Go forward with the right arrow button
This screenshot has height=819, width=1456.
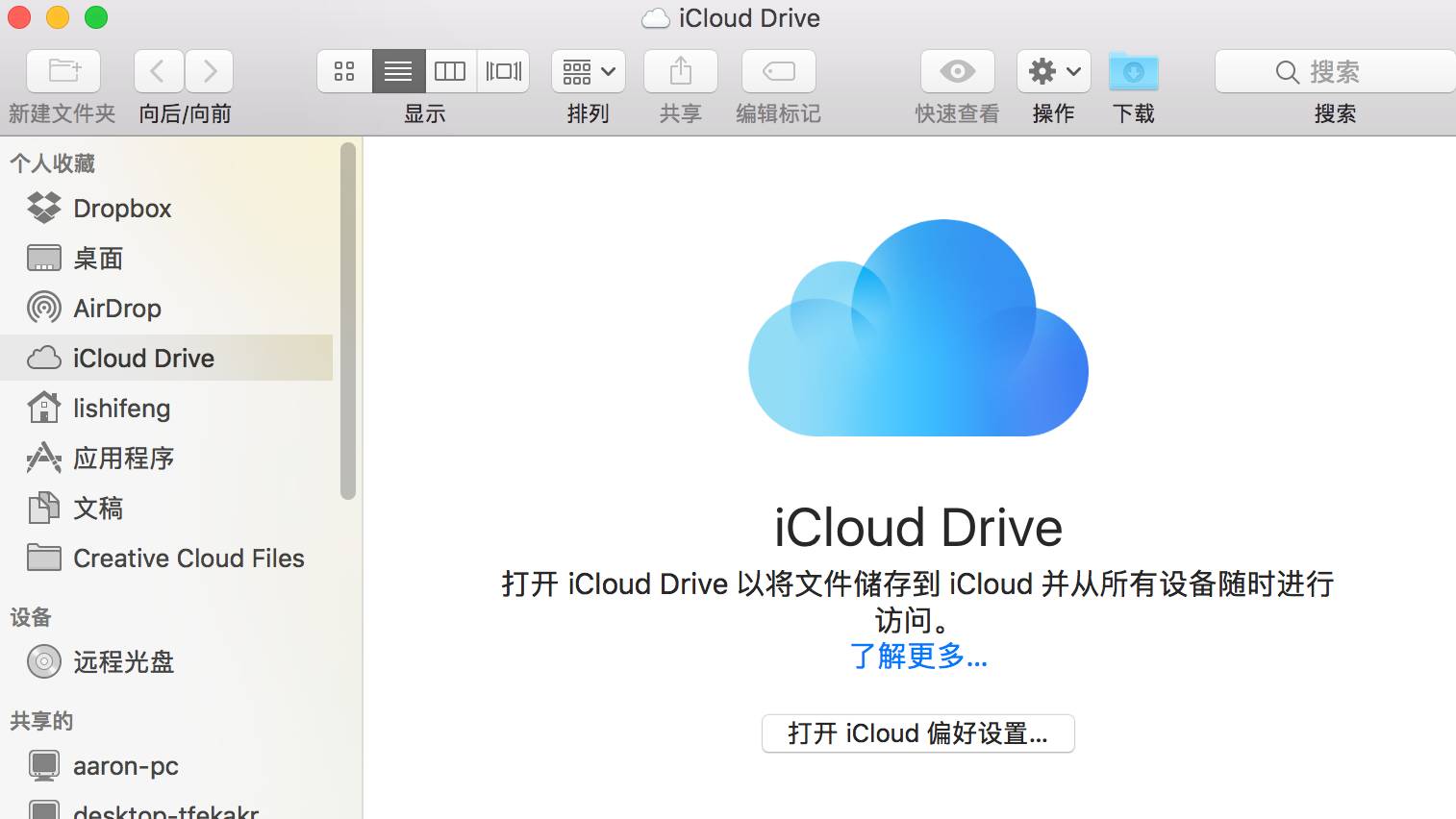point(210,71)
